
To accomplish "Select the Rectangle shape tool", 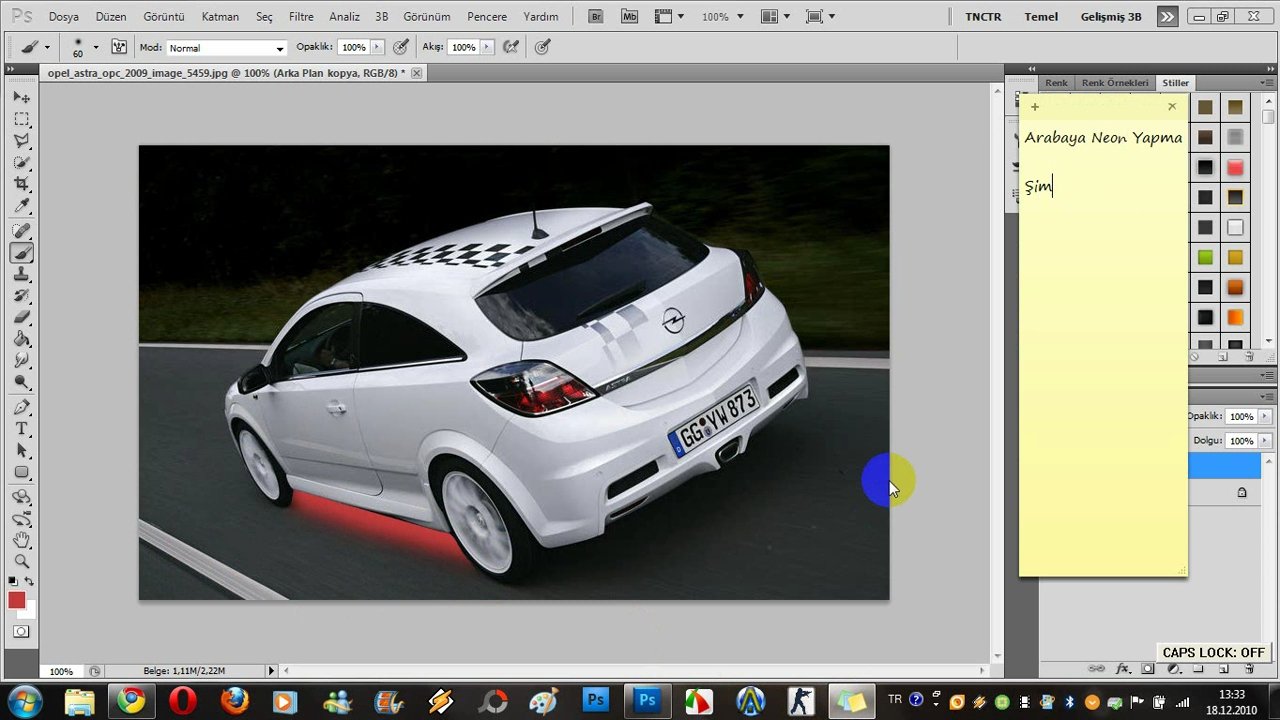I will pyautogui.click(x=21, y=473).
